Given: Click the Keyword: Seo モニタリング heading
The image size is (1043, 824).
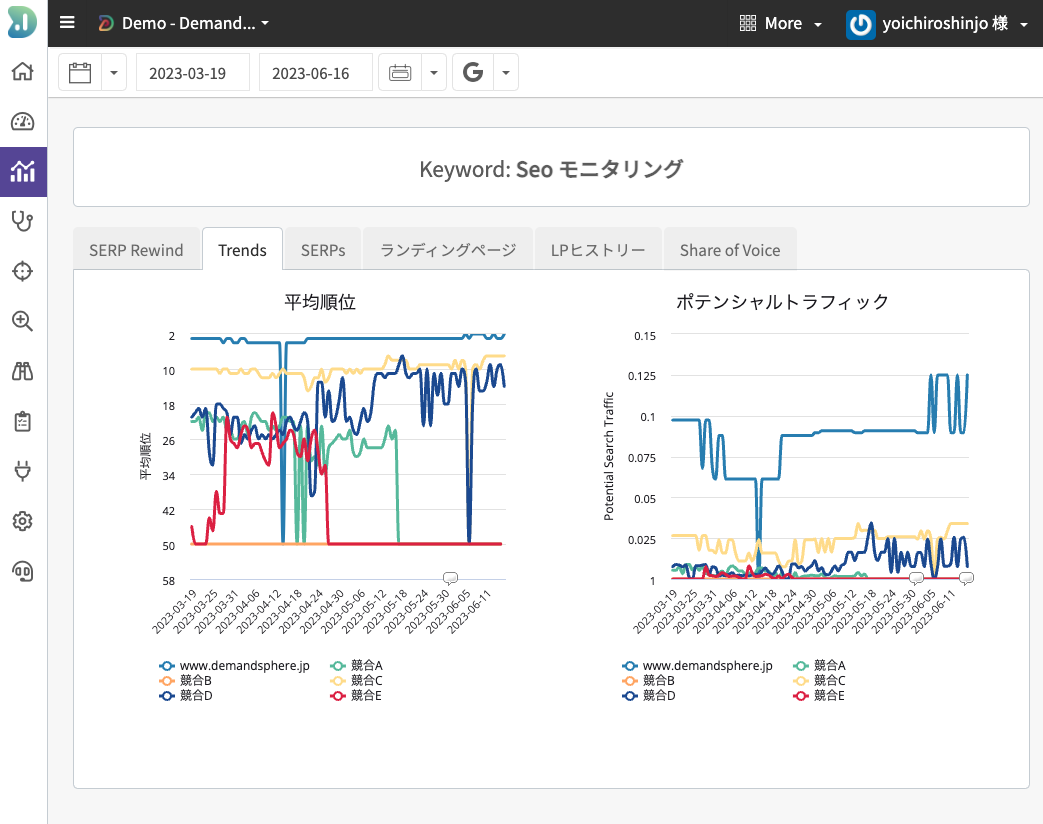Looking at the screenshot, I should [x=551, y=169].
